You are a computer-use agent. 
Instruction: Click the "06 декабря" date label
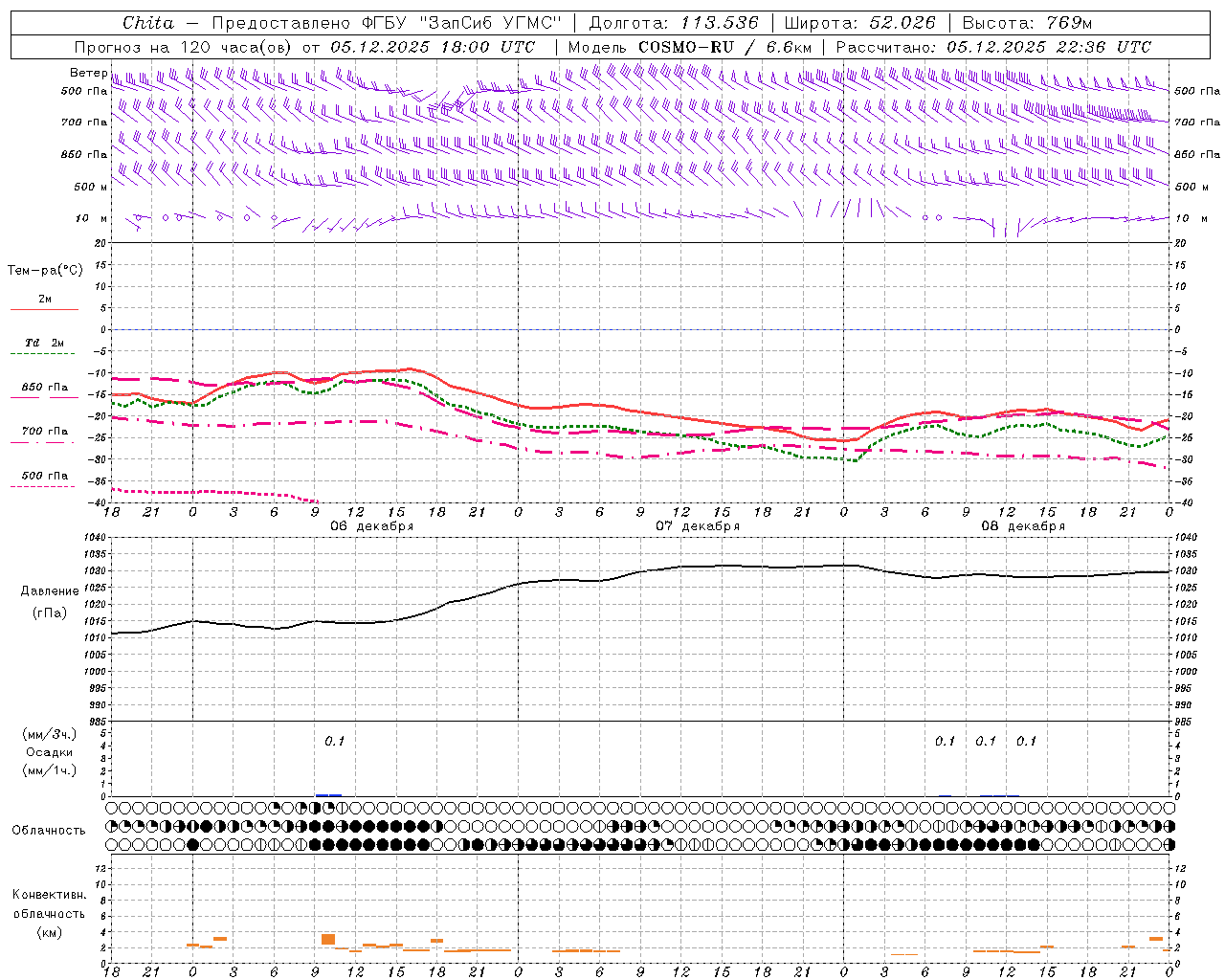coord(372,526)
